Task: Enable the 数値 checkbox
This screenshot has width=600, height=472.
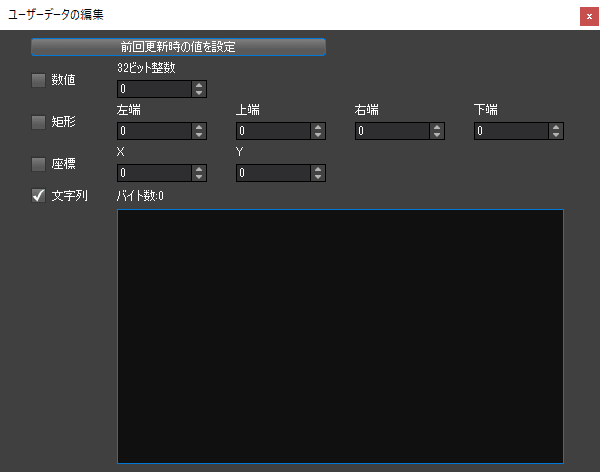Action: point(38,80)
